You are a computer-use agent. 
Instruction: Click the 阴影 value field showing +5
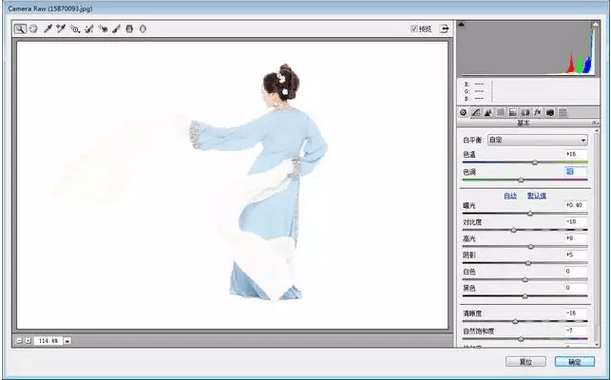click(576, 255)
